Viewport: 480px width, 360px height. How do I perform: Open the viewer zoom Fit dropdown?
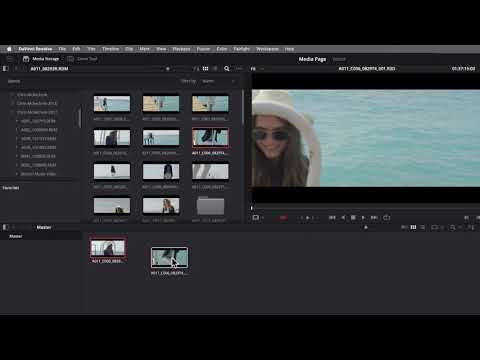pyautogui.click(x=257, y=69)
